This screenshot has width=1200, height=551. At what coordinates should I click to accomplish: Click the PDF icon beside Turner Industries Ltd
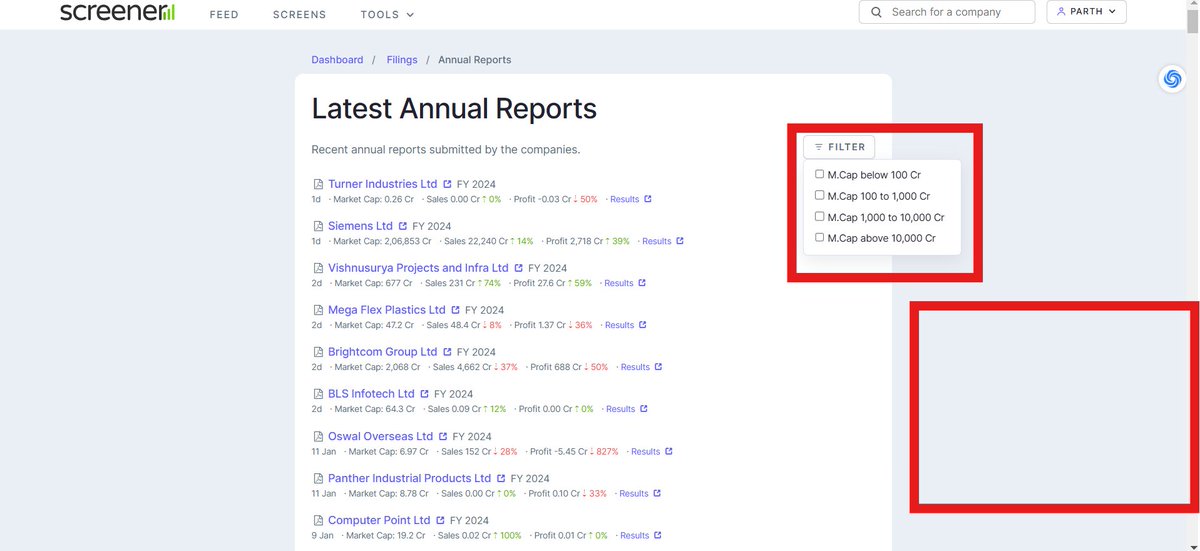point(318,185)
